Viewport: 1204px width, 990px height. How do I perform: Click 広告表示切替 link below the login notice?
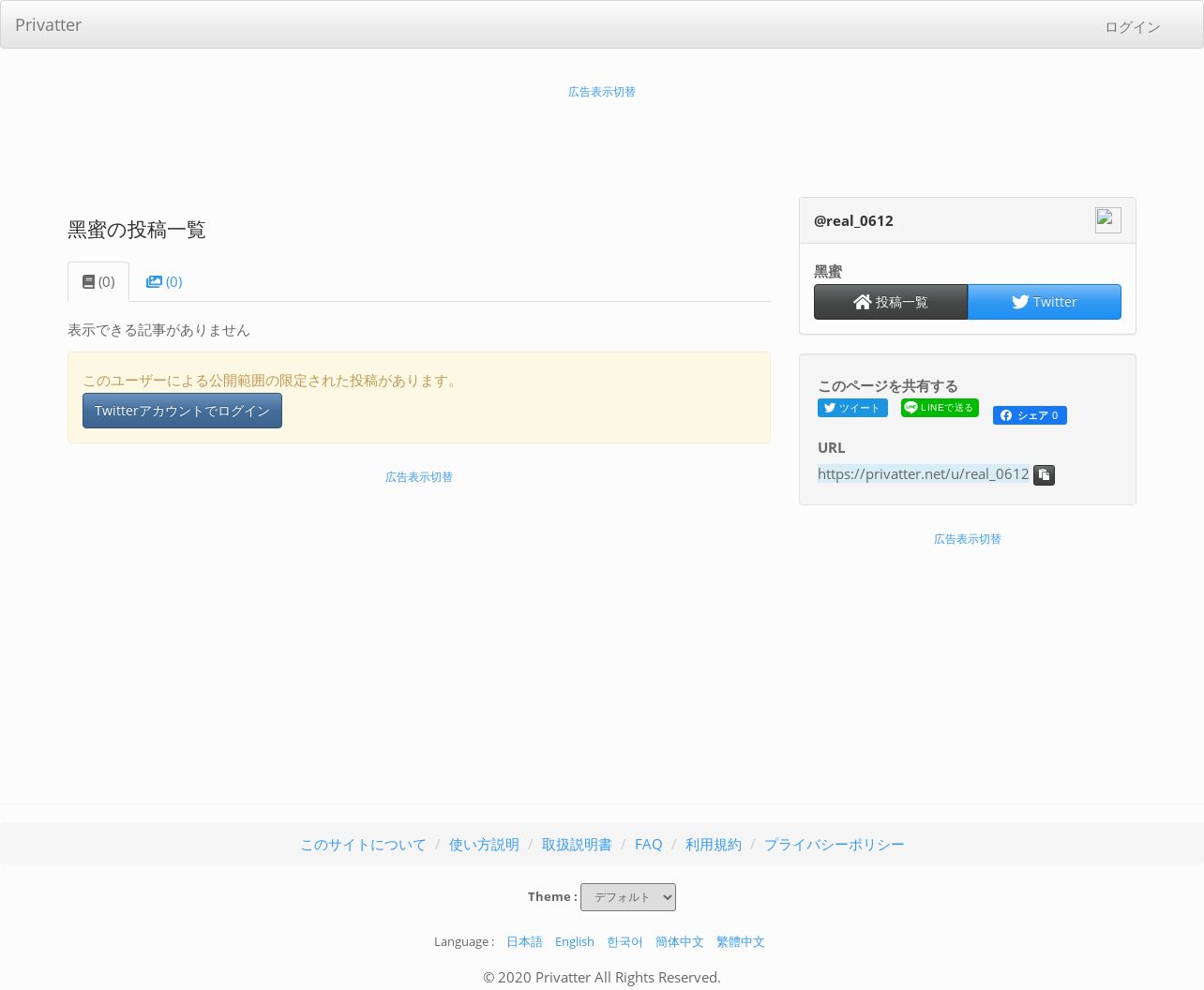[x=418, y=477]
